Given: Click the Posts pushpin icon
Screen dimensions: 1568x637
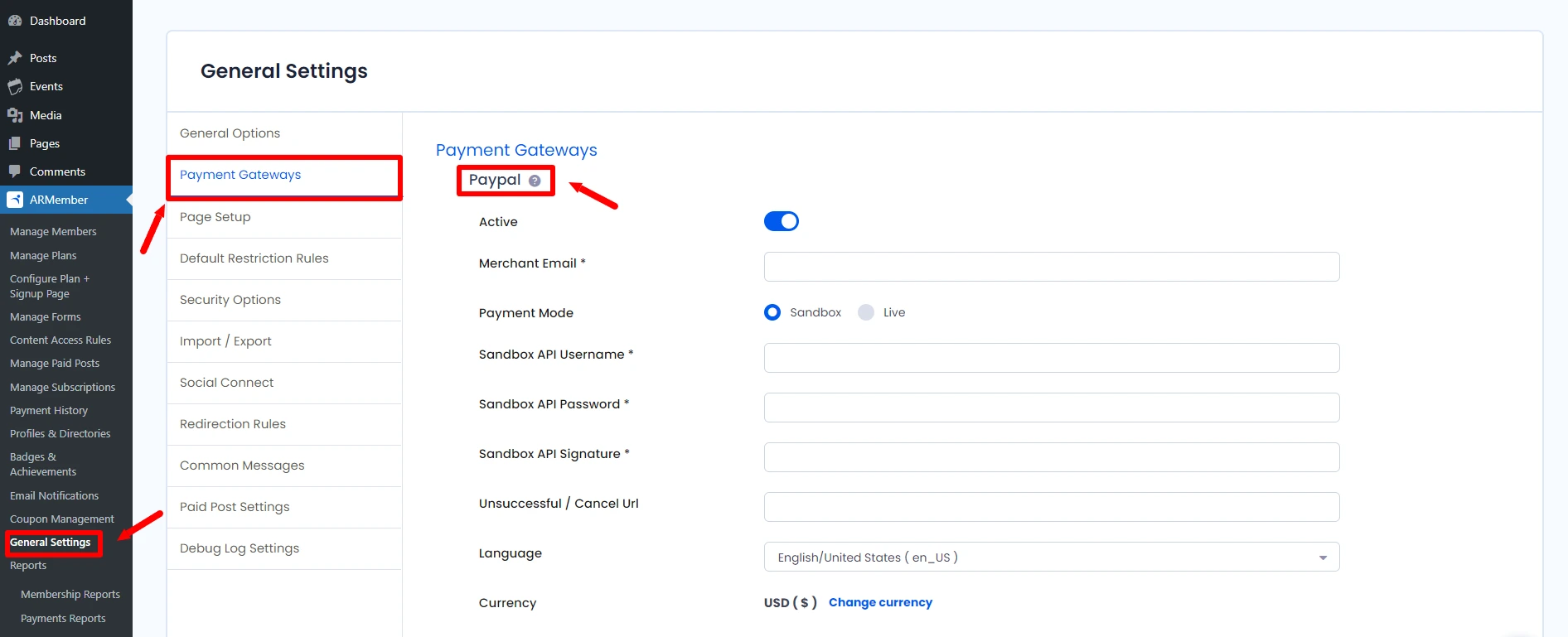Looking at the screenshot, I should tap(15, 58).
